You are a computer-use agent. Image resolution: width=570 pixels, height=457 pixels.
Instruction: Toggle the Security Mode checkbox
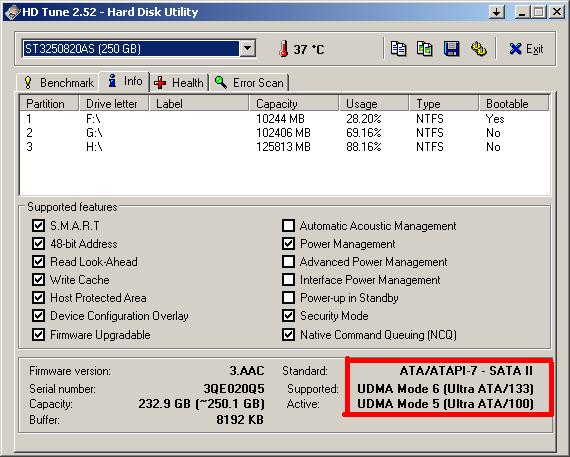[x=289, y=315]
